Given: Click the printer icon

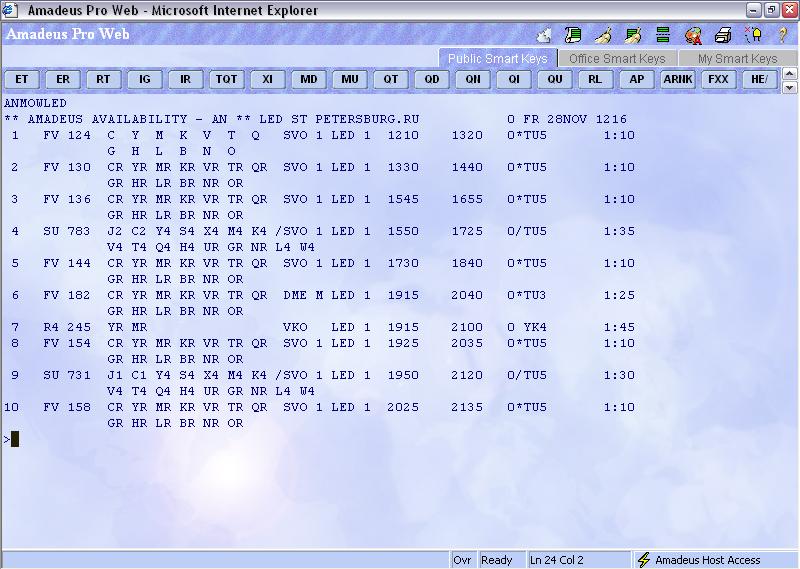Looking at the screenshot, I should tap(723, 35).
